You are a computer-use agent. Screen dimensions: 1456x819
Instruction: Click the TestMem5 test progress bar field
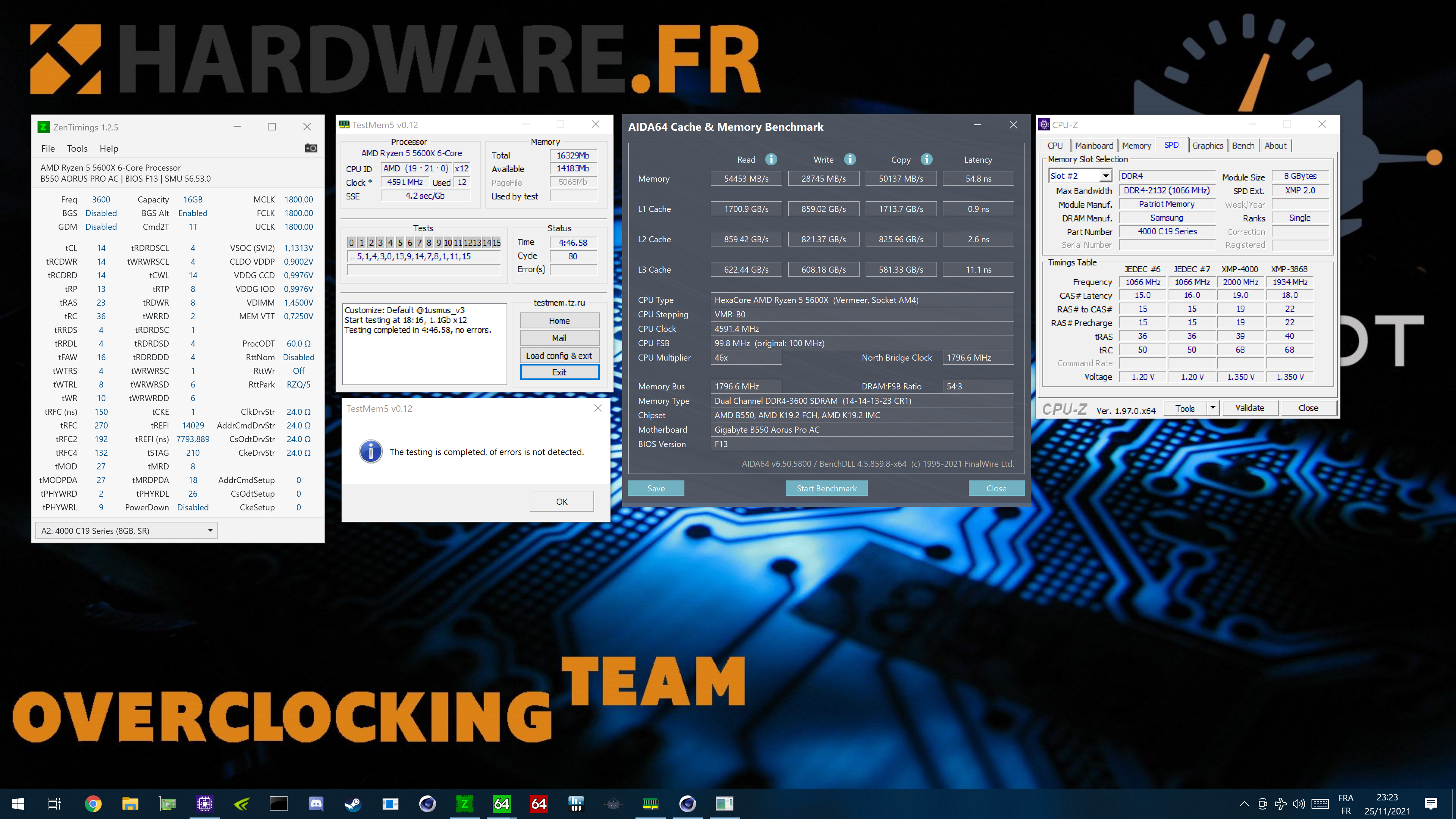(x=424, y=270)
